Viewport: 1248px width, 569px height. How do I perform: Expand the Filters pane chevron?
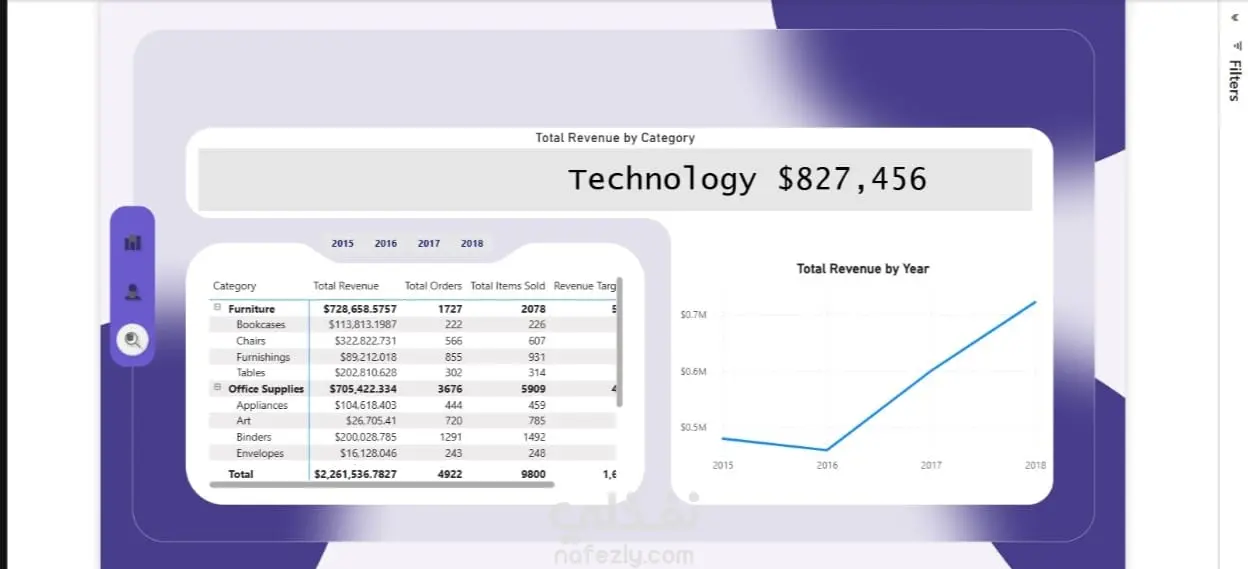[x=1234, y=16]
